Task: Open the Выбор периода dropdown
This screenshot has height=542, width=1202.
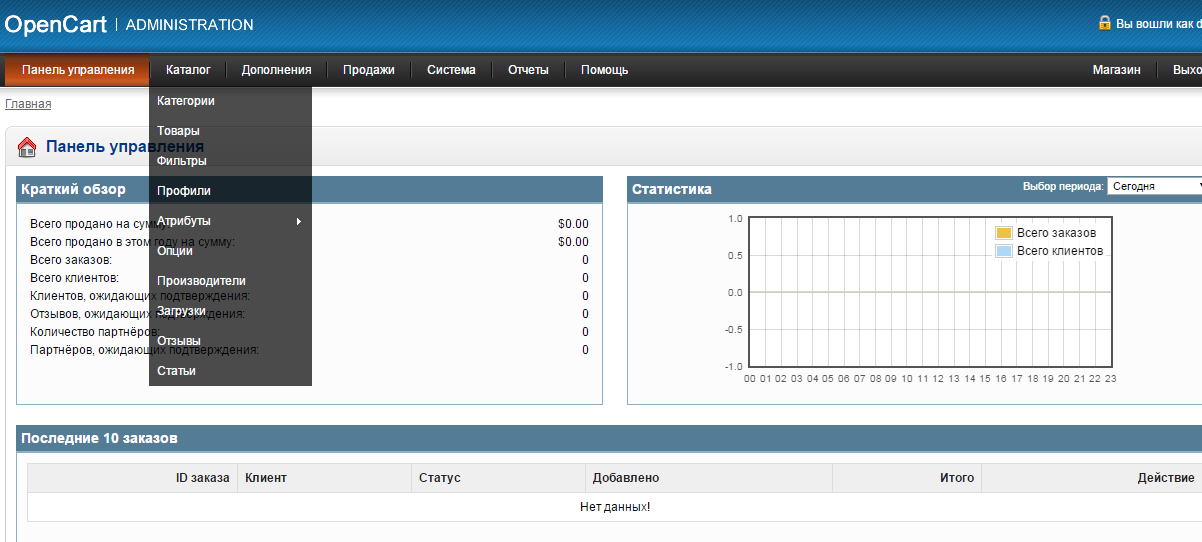Action: tap(1154, 186)
